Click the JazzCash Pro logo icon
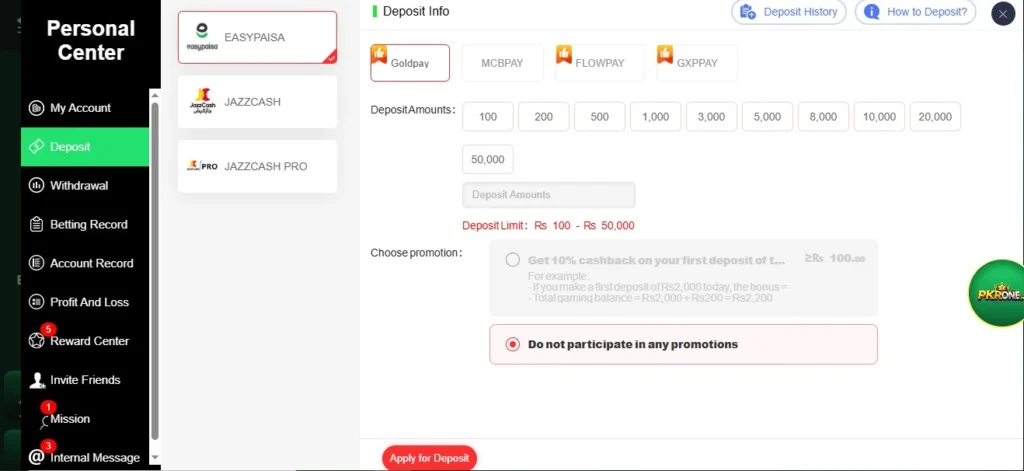1024x471 pixels. point(202,166)
